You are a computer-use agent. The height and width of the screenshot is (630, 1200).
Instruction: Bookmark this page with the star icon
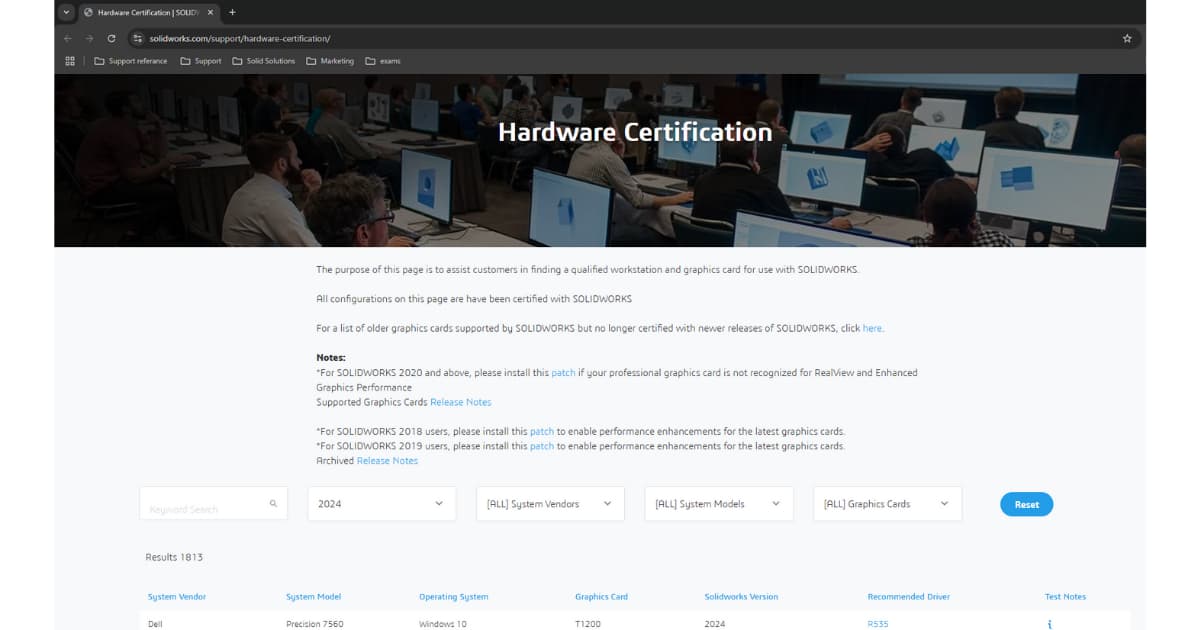(x=1127, y=38)
